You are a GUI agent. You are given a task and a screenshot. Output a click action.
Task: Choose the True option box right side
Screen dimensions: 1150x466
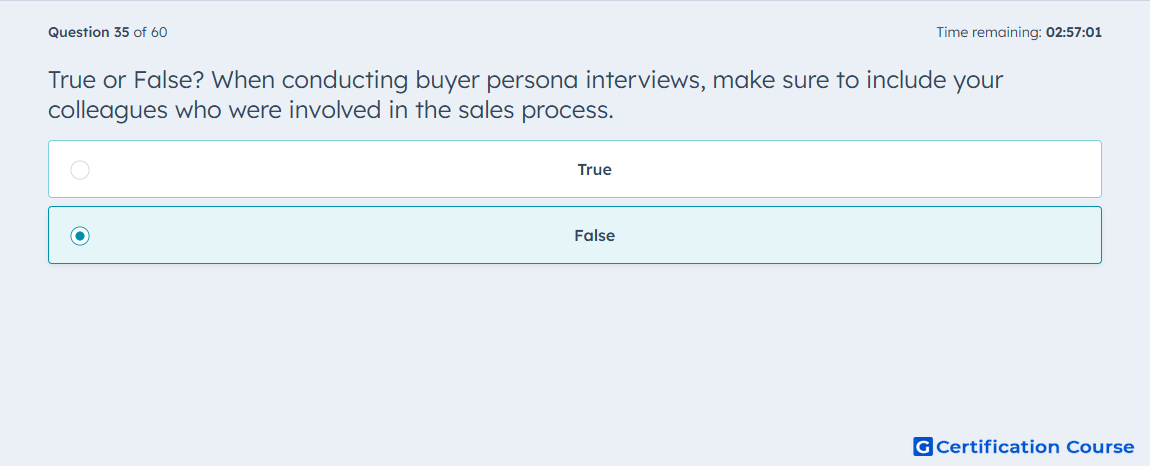click(x=953, y=169)
